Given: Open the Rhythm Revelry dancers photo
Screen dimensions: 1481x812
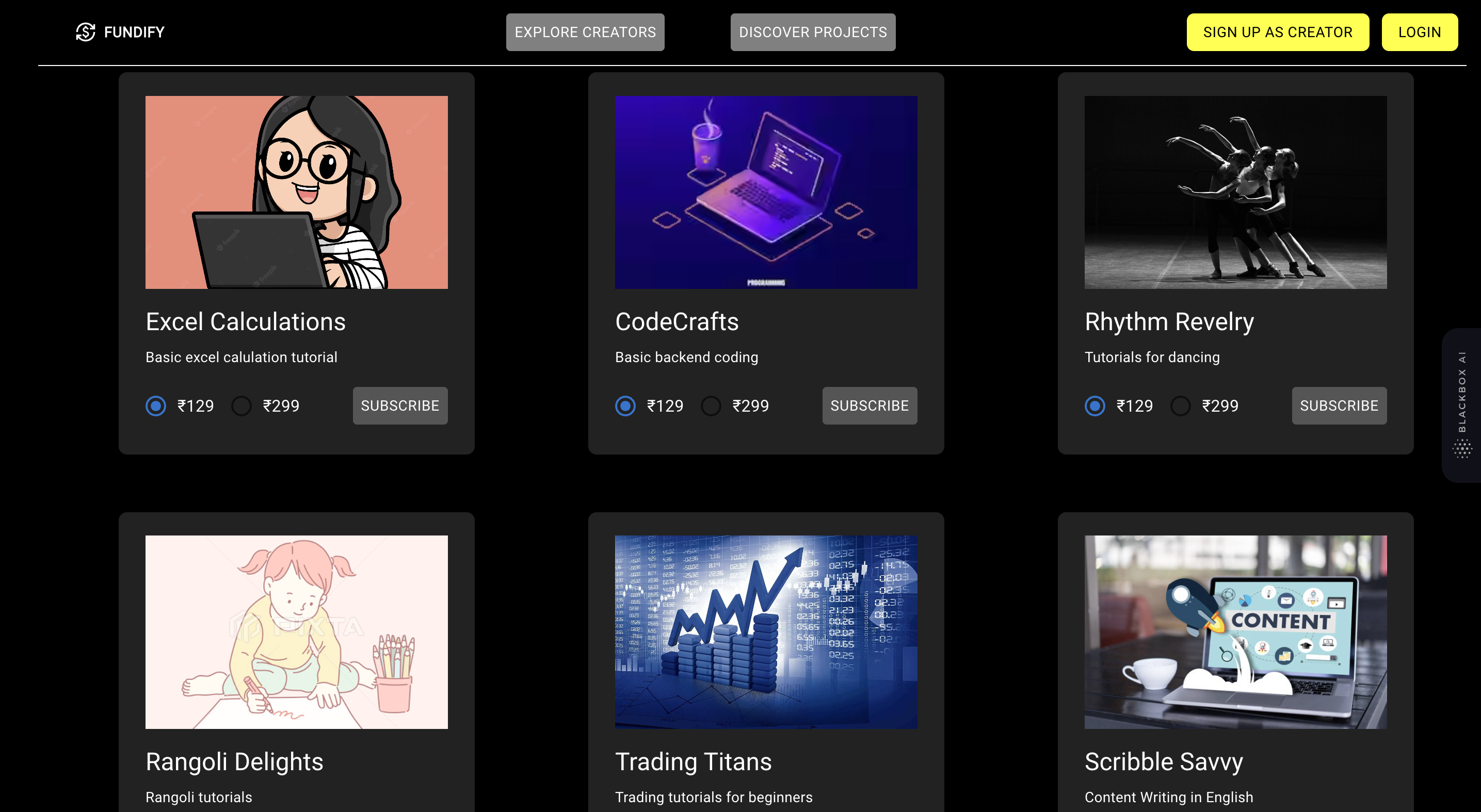Looking at the screenshot, I should coord(1235,192).
